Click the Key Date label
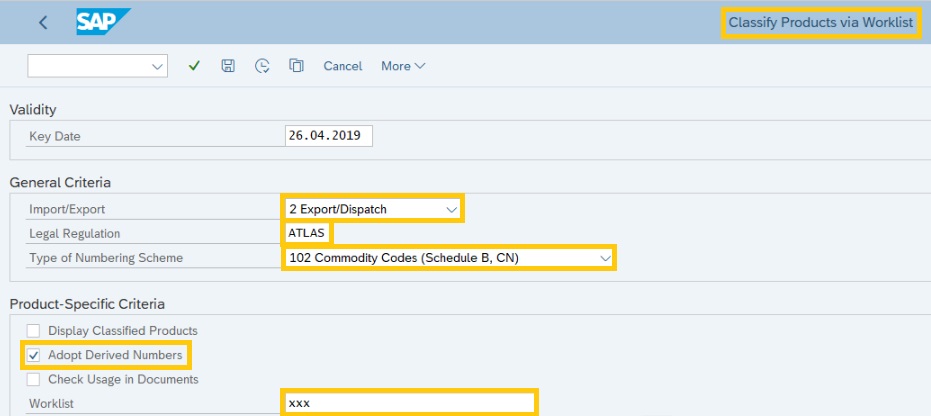The height and width of the screenshot is (416, 931). pos(55,136)
